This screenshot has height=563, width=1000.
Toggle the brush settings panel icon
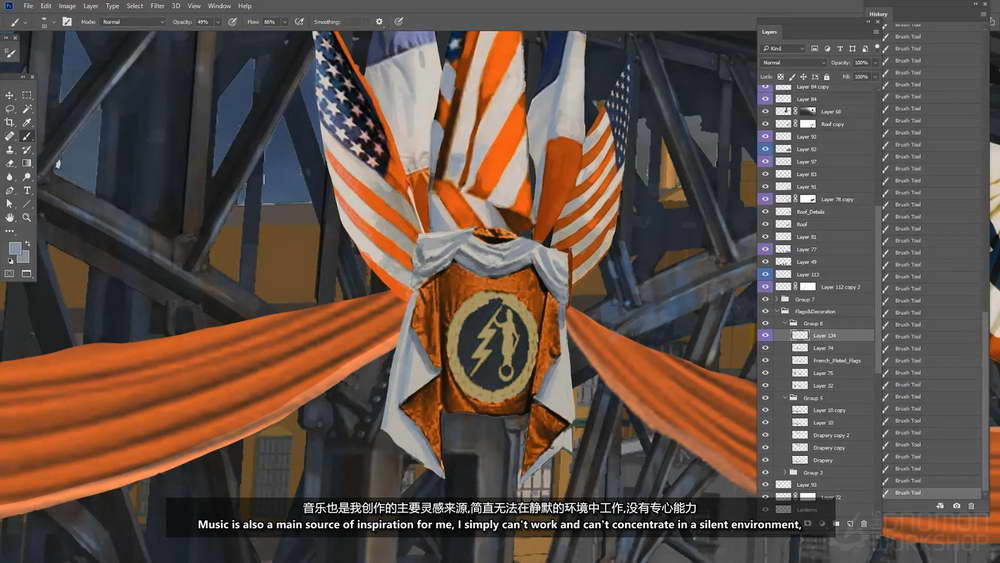tap(67, 22)
